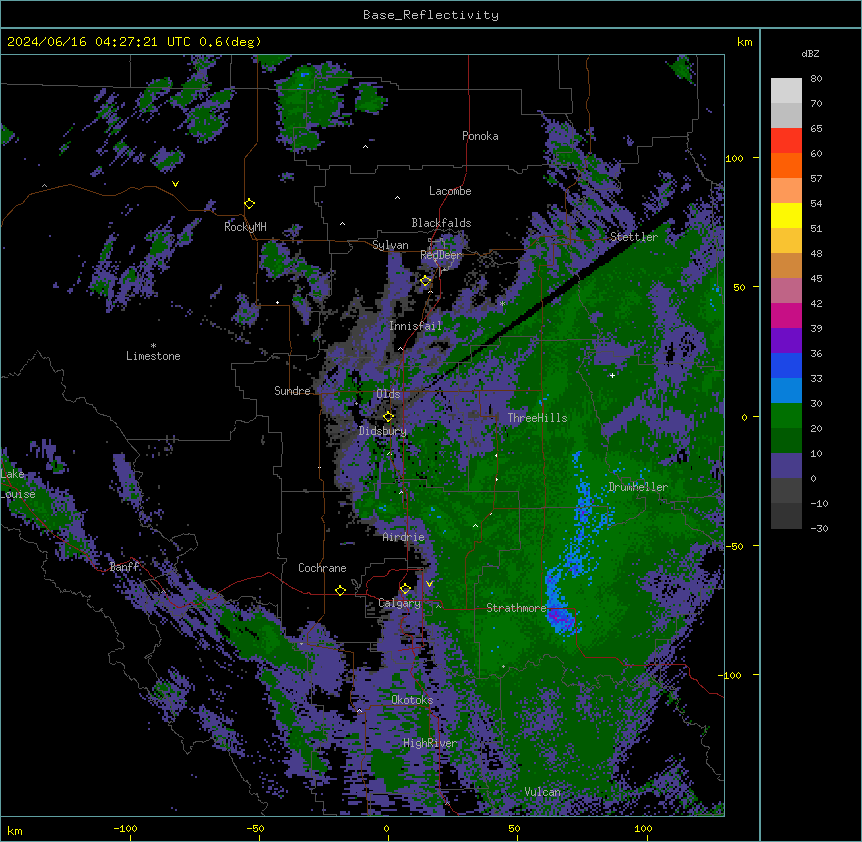The image size is (862, 842).
Task: Click the RockyMH label
Action: (x=245, y=227)
